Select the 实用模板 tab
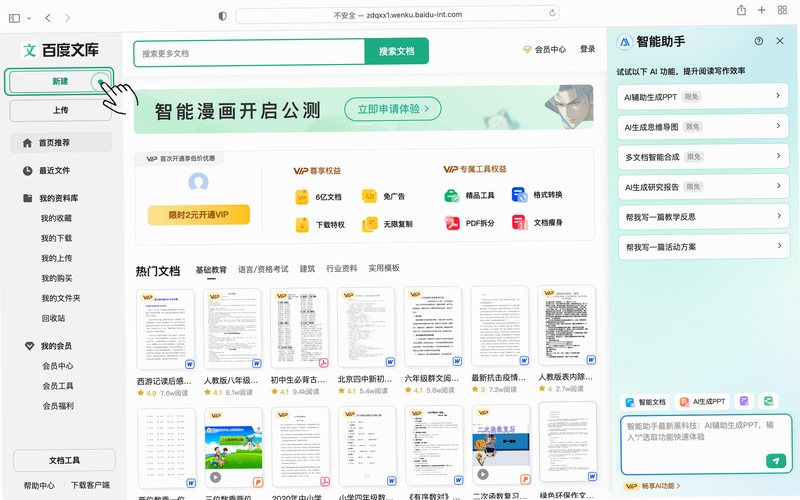The height and width of the screenshot is (500, 800). (x=384, y=268)
